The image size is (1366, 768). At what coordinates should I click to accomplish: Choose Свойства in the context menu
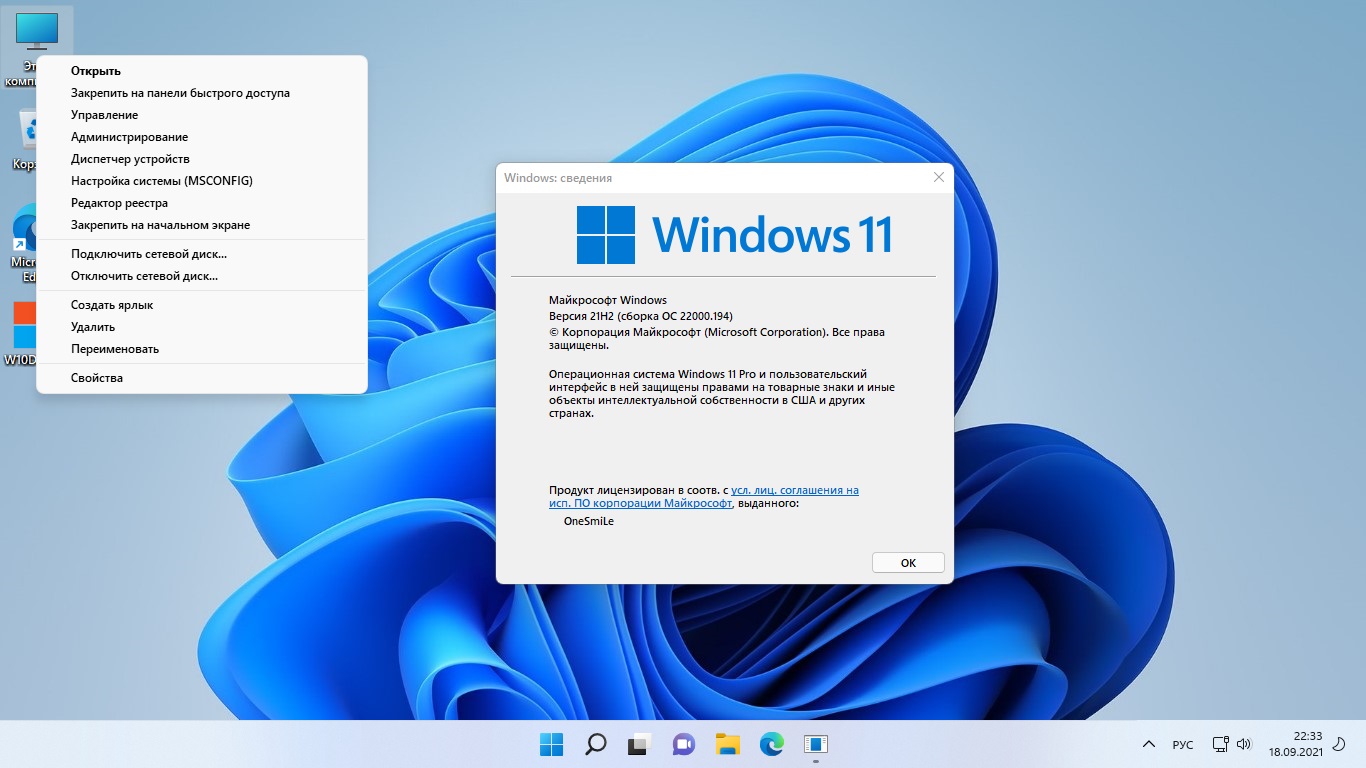97,378
